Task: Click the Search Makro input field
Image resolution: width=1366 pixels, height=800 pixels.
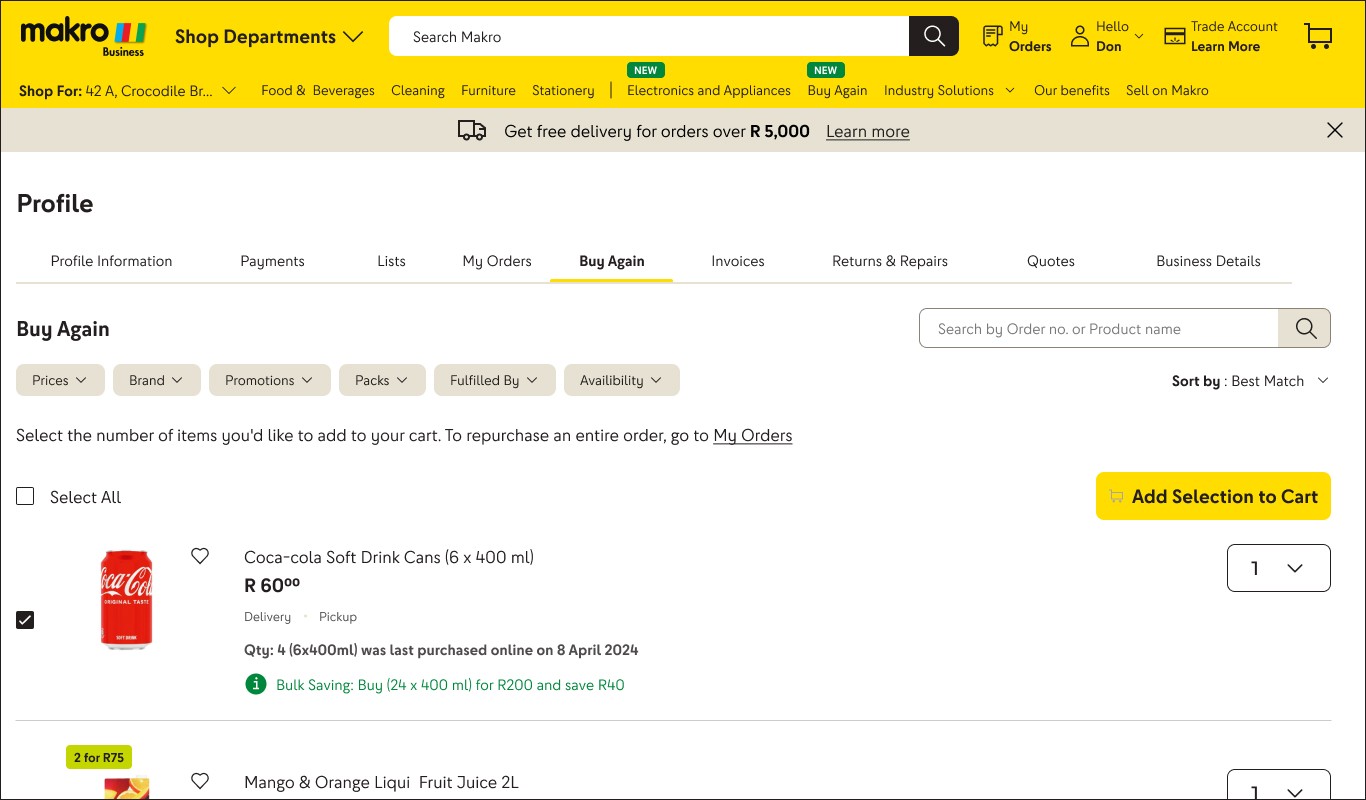Action: click(649, 36)
